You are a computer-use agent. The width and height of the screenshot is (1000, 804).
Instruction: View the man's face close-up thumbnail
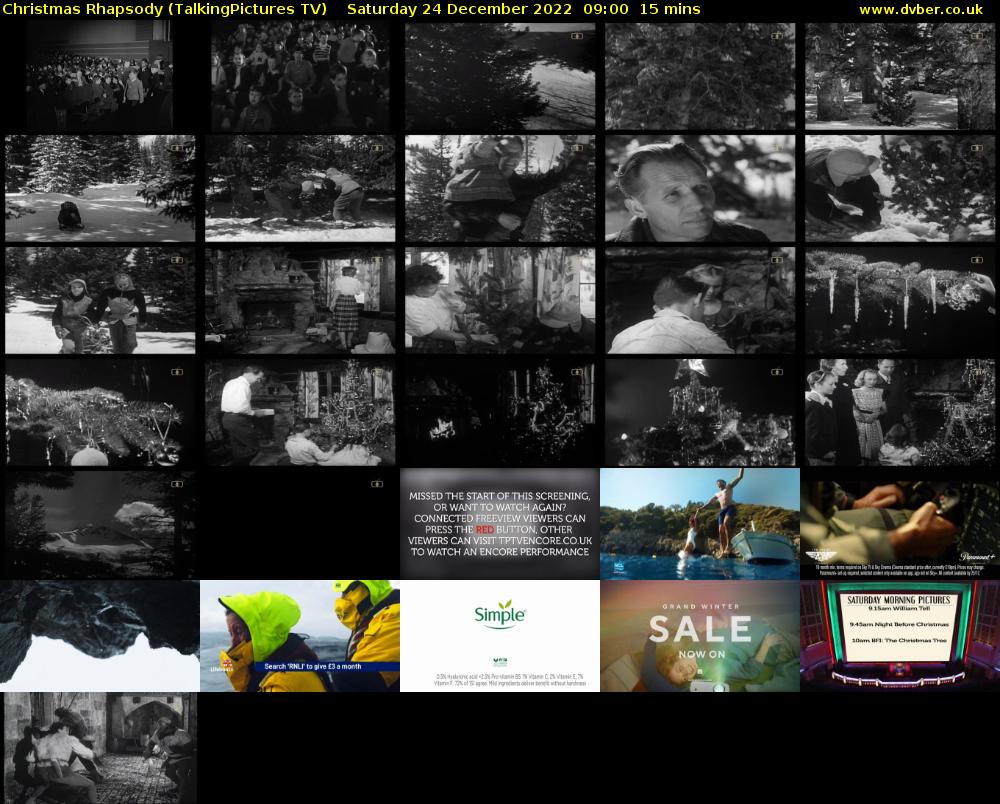(x=700, y=188)
